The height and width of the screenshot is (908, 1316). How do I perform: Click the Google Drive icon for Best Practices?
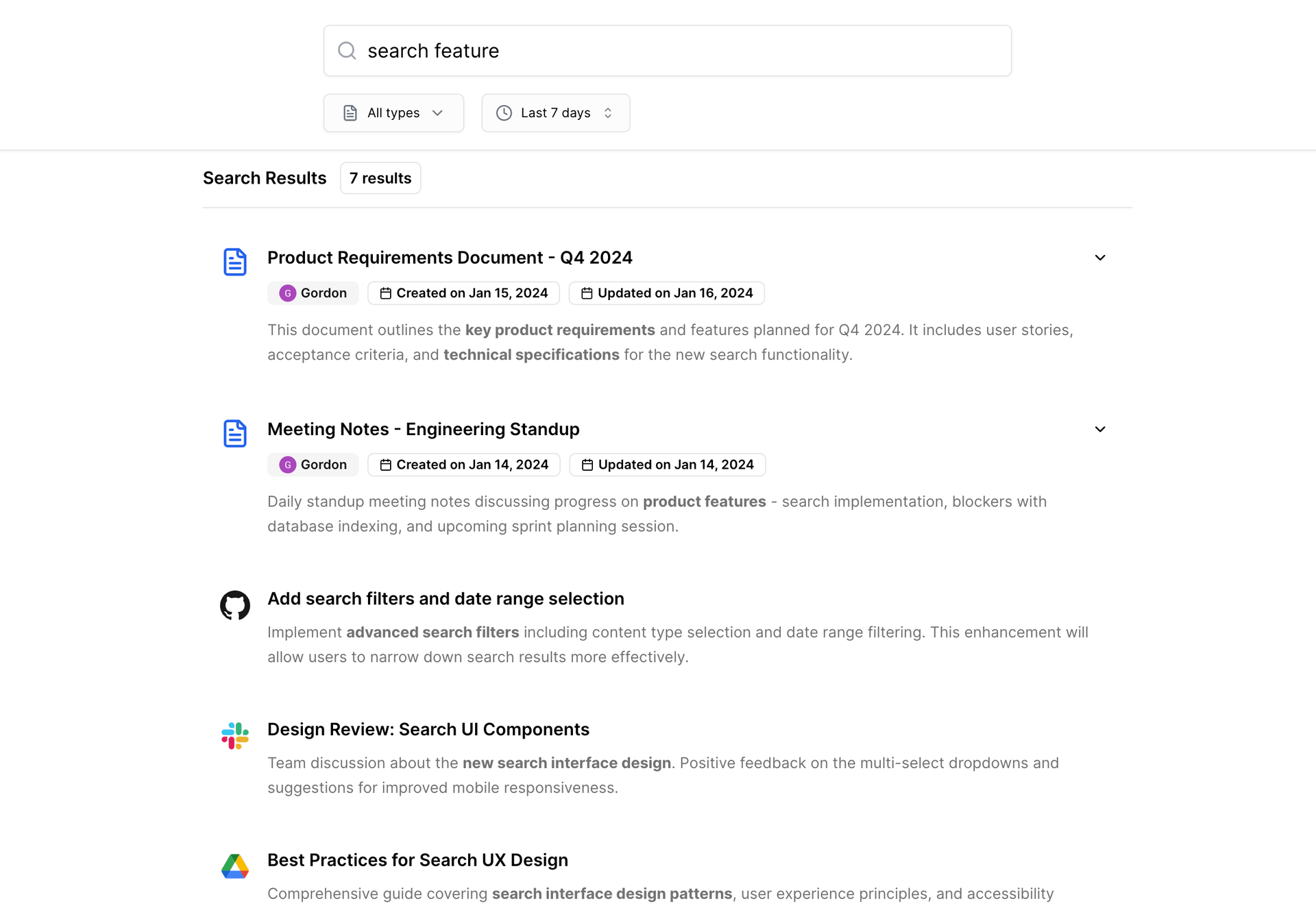235,866
